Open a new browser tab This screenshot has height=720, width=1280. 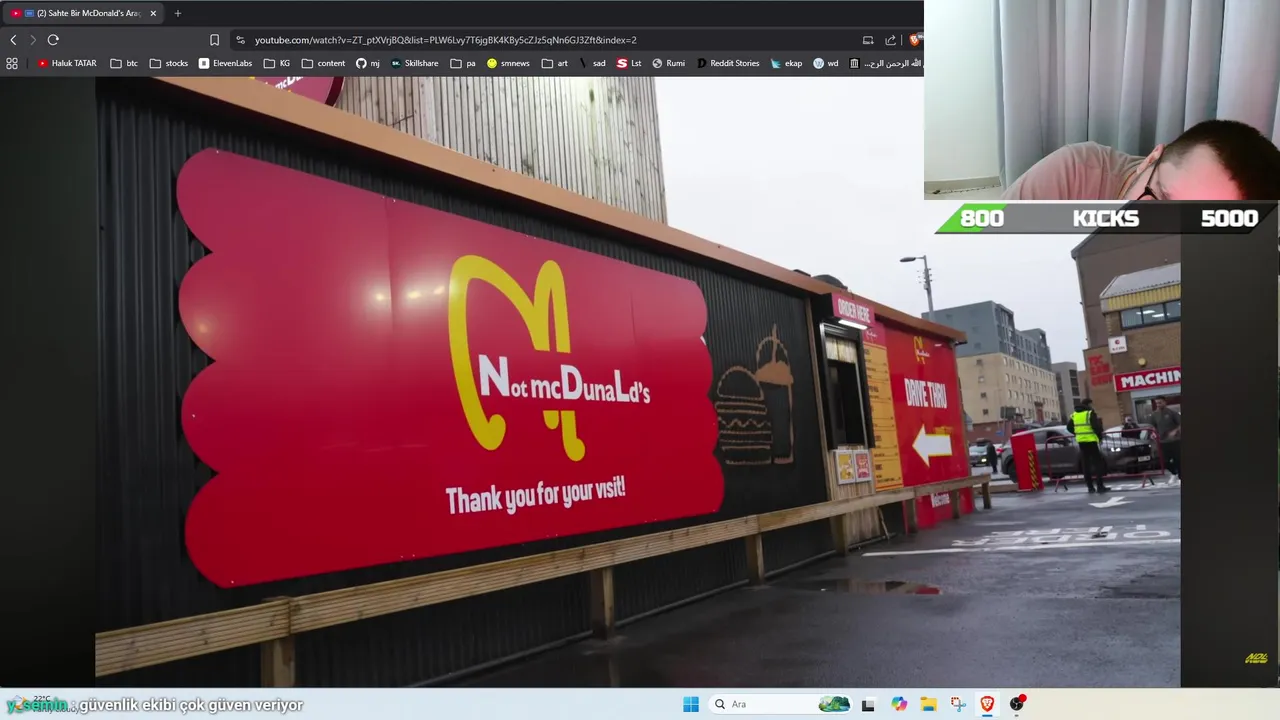coord(178,13)
